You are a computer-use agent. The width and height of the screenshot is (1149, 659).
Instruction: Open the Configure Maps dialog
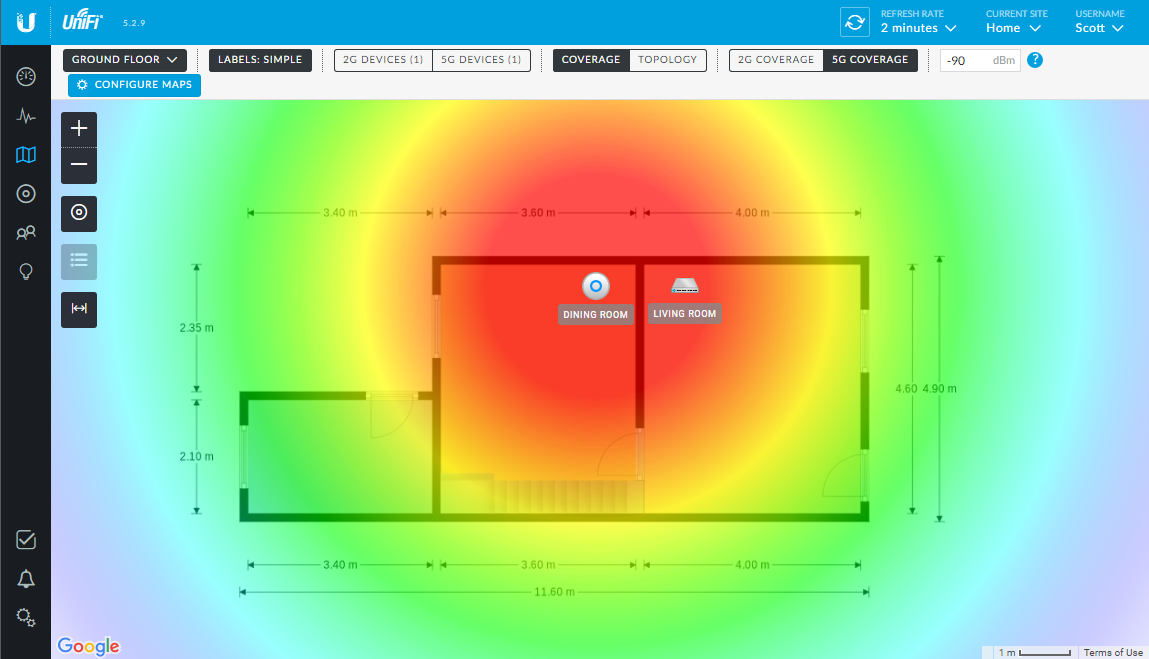[134, 85]
